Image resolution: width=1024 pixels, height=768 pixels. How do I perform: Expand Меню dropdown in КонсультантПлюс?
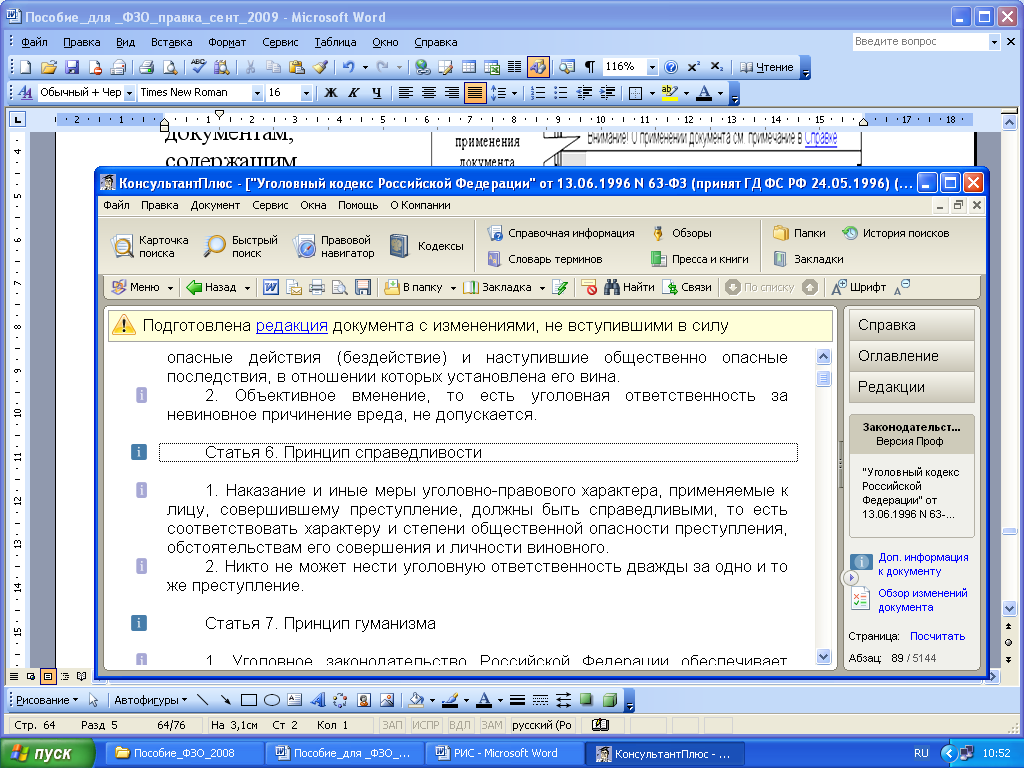[170, 288]
